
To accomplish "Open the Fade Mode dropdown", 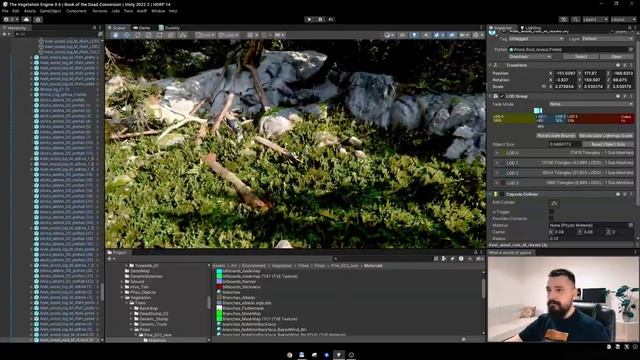I will (x=591, y=104).
